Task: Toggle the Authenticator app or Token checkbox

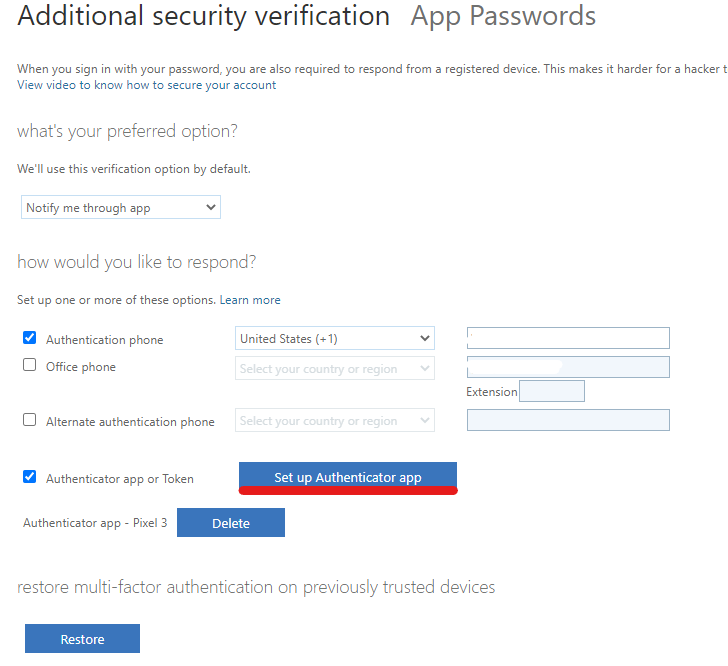Action: pos(30,477)
